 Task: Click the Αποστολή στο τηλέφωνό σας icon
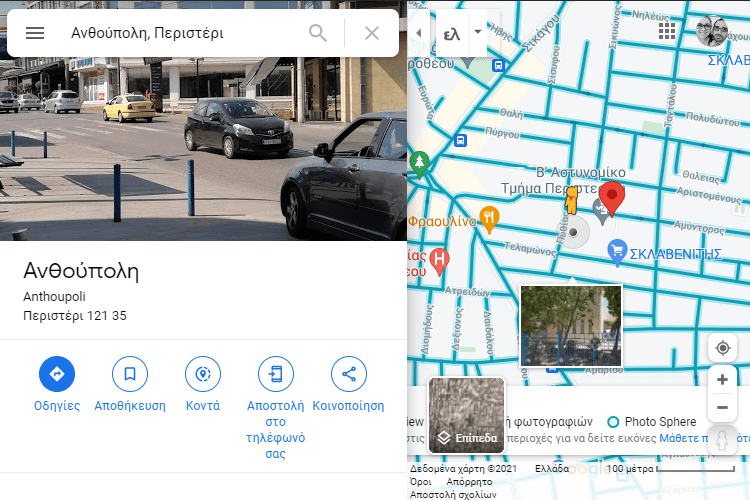[x=276, y=374]
